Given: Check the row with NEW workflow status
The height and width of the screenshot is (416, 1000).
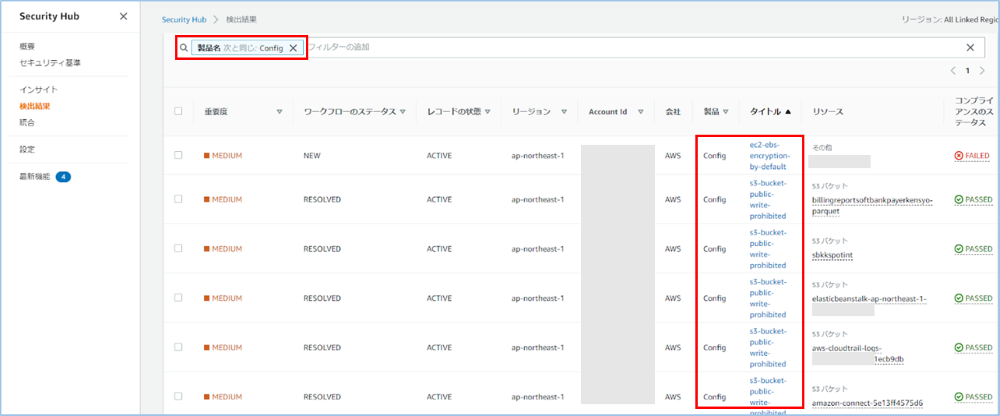Looking at the screenshot, I should point(178,156).
